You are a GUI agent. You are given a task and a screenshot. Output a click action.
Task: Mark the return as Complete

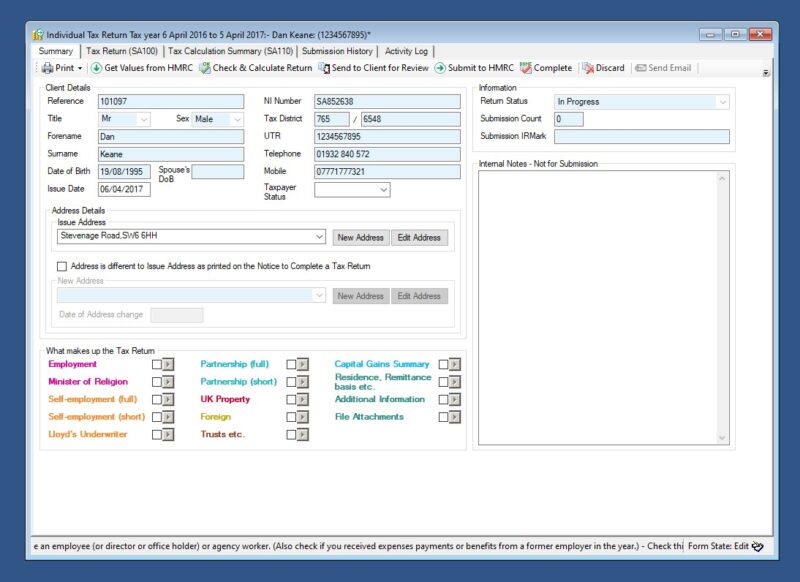(546, 68)
